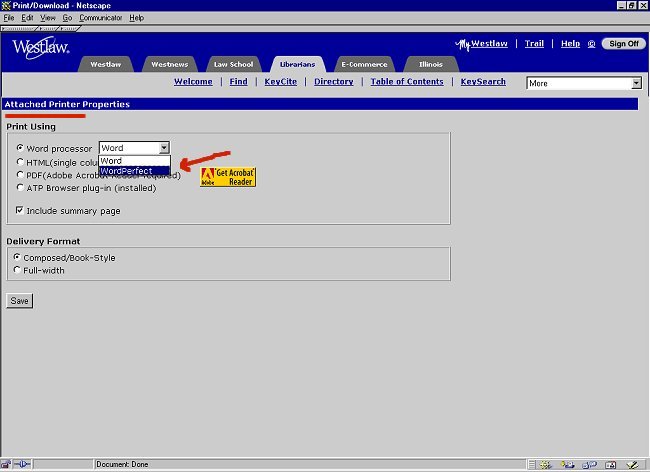Click the security lock icon in status bar
The height and width of the screenshot is (472, 650).
pos(8,464)
